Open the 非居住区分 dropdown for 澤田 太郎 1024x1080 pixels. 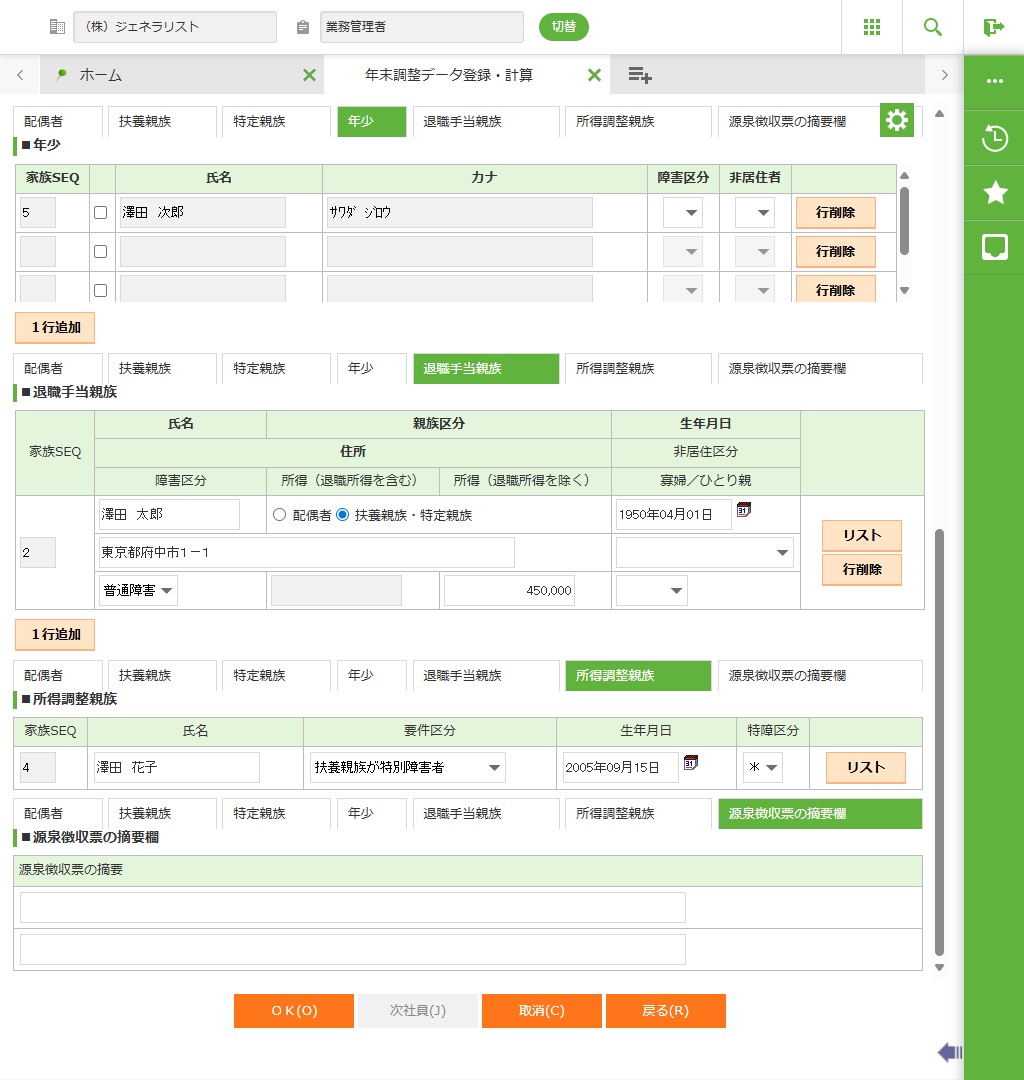[x=705, y=553]
